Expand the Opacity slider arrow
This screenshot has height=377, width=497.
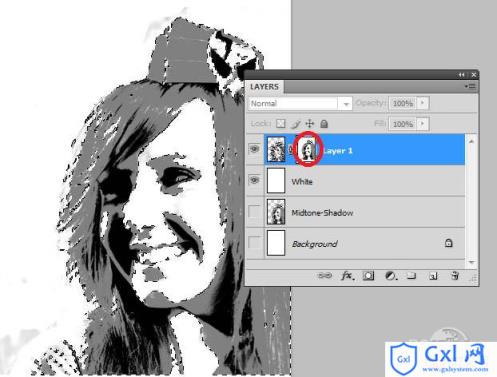pyautogui.click(x=423, y=103)
